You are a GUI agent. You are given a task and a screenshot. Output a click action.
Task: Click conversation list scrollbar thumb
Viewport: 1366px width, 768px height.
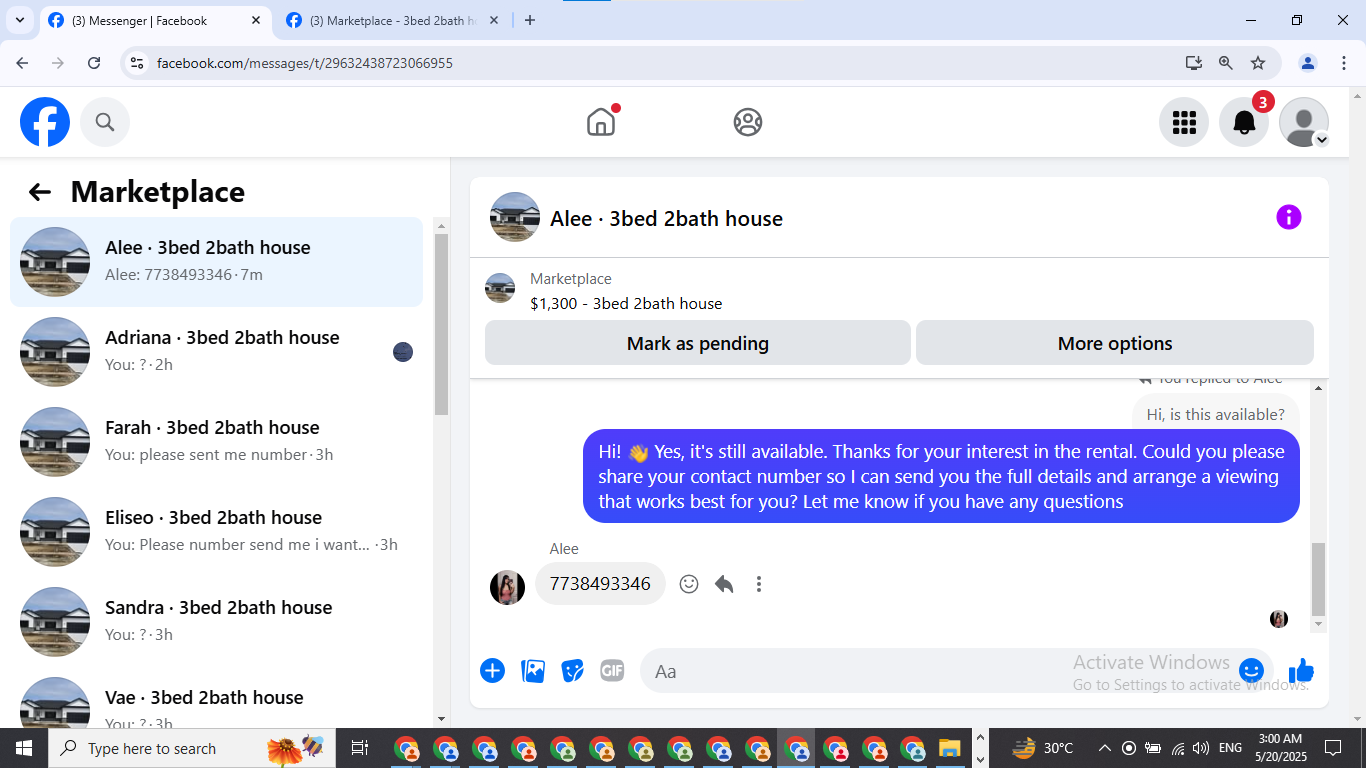(442, 324)
